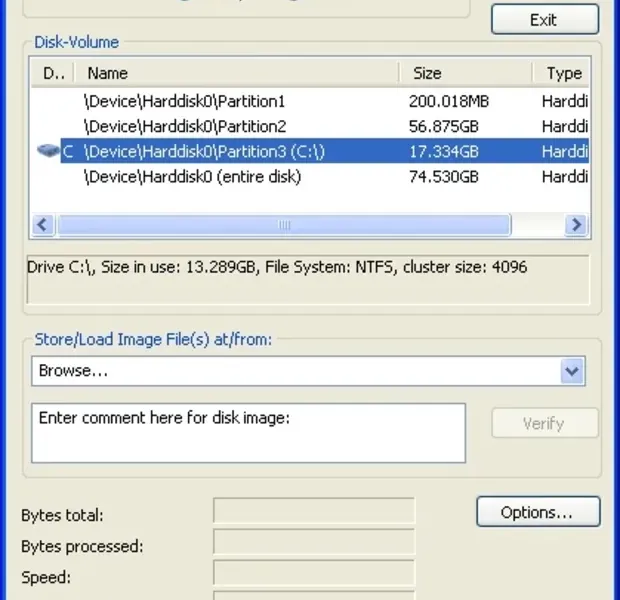
Task: Click the 74.530GB size cell
Action: [443, 176]
